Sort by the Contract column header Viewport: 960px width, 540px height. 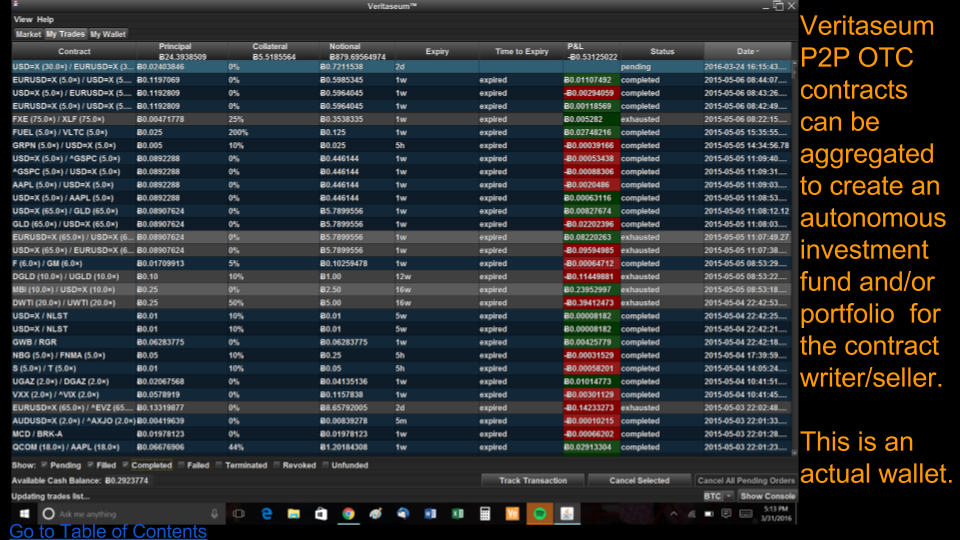click(x=74, y=51)
